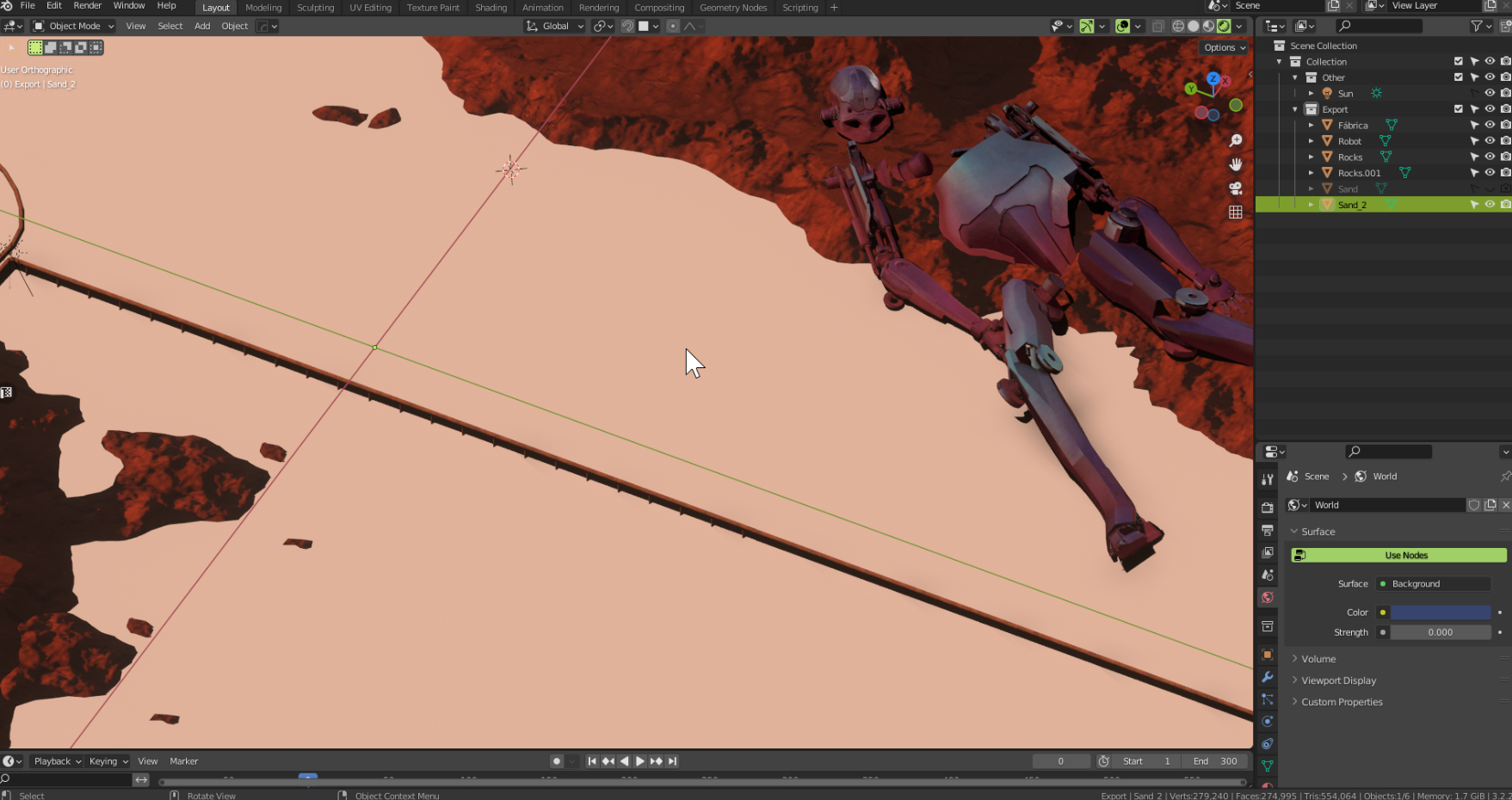Screen dimensions: 1512x800
Task: Click the zoom in/out viewport gizmo
Action: click(1236, 141)
